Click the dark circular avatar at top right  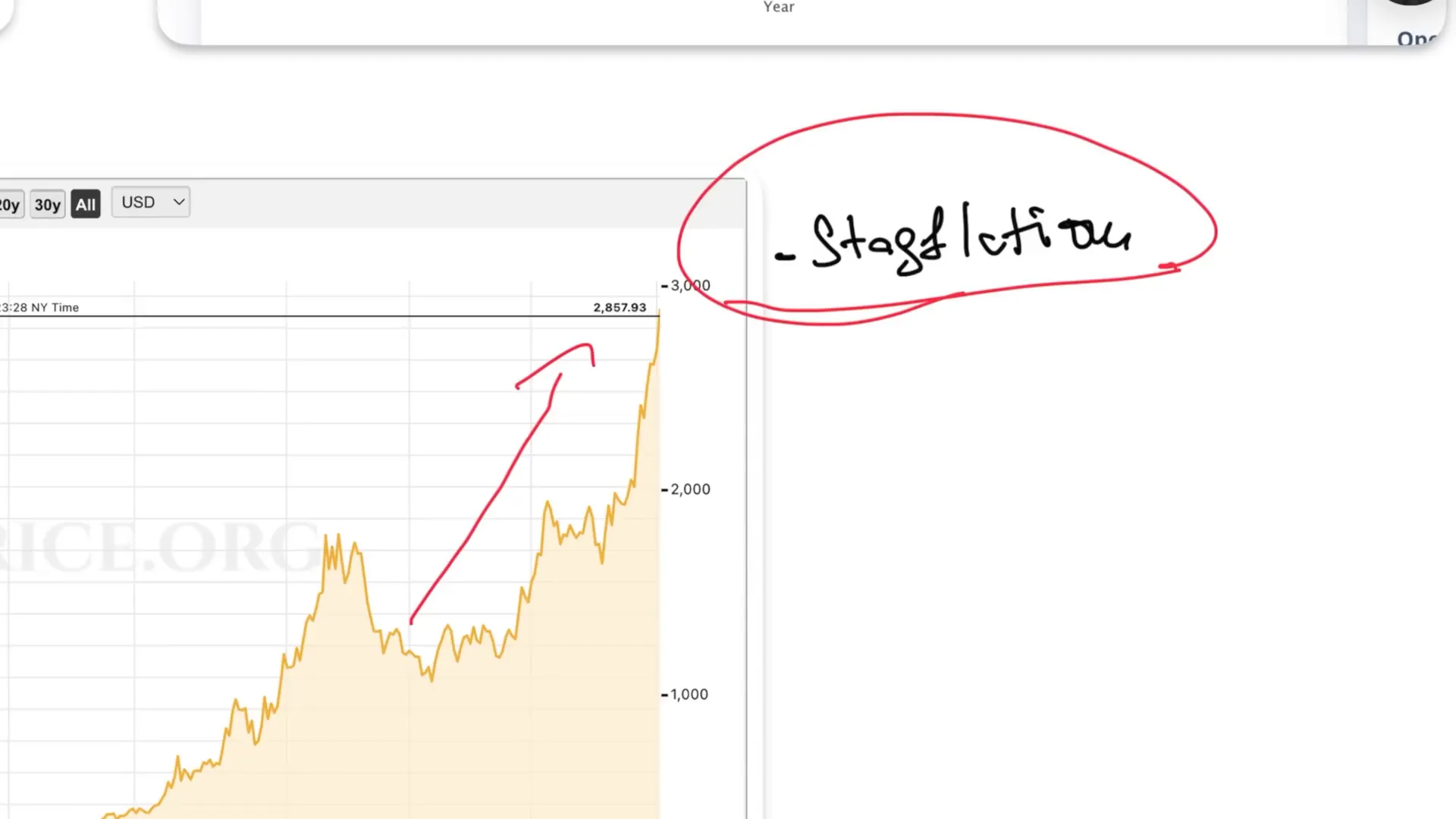pos(1410,2)
